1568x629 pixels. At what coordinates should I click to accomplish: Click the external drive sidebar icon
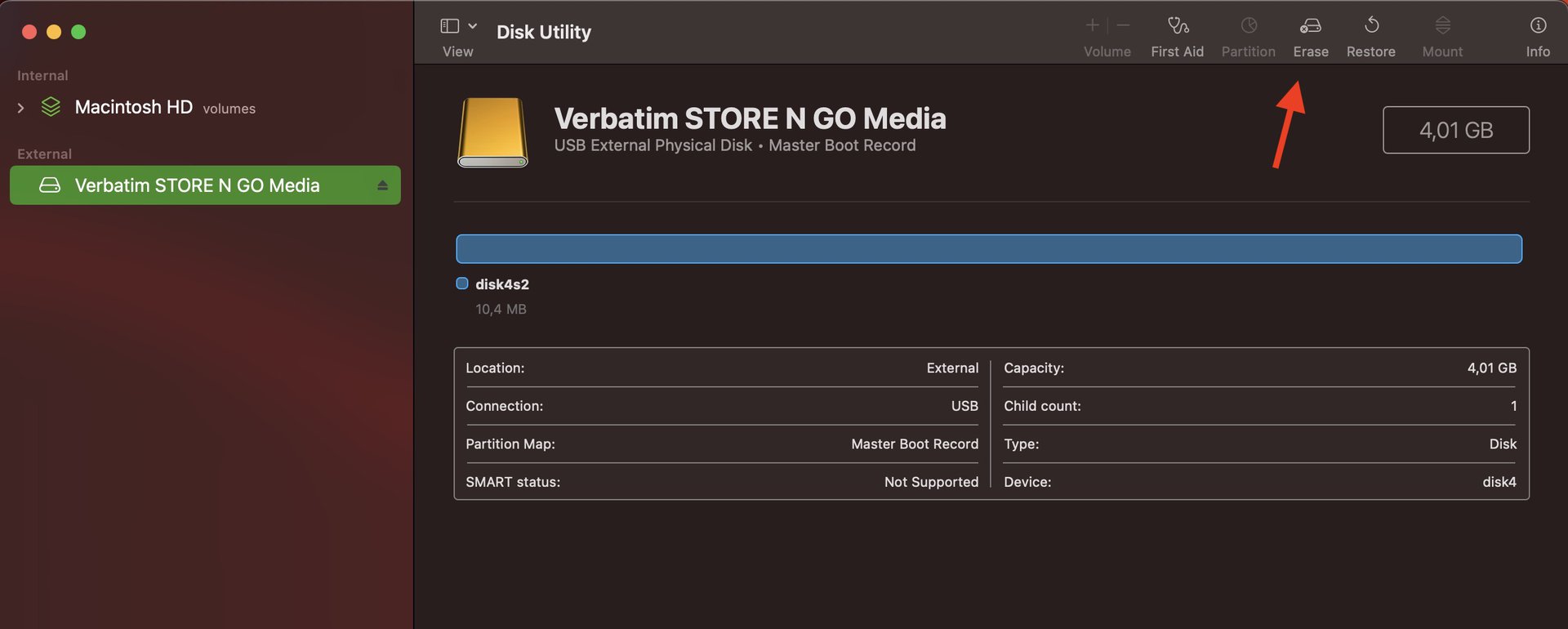pos(50,185)
